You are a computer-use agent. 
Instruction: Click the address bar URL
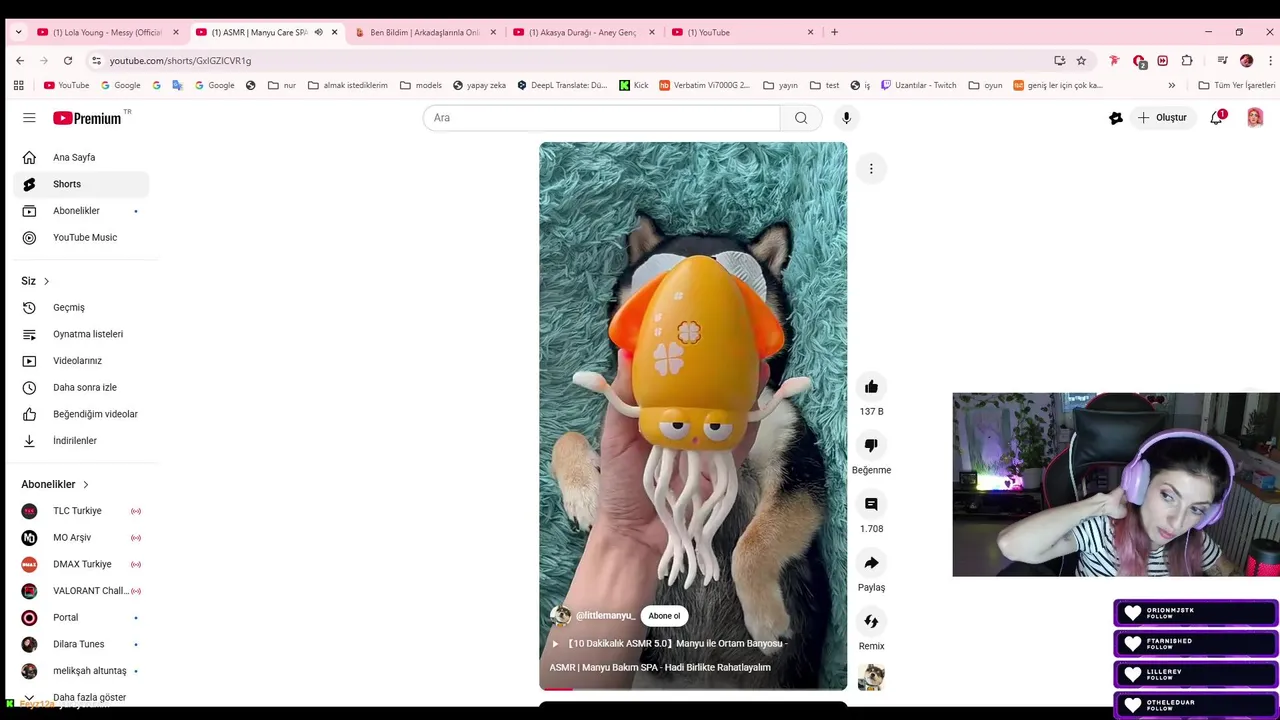tap(180, 61)
